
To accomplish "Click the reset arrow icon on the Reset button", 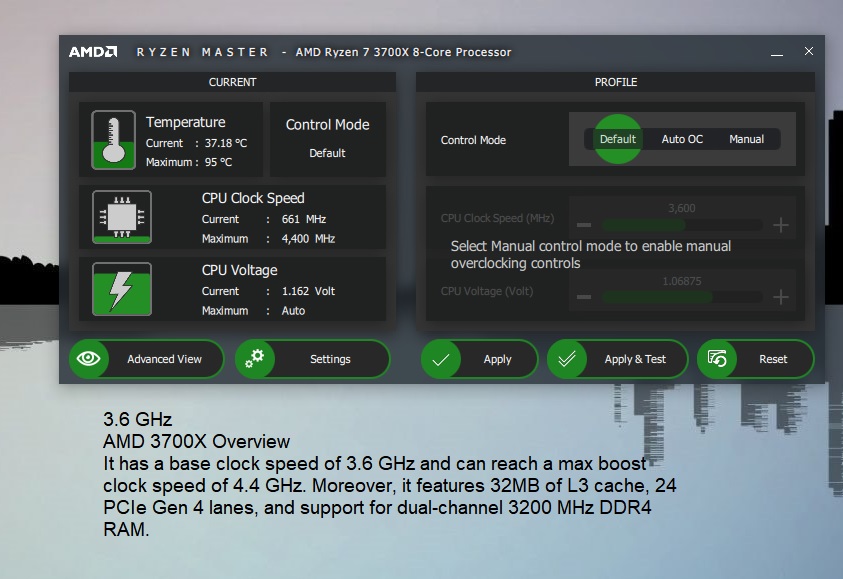I will (x=717, y=359).
